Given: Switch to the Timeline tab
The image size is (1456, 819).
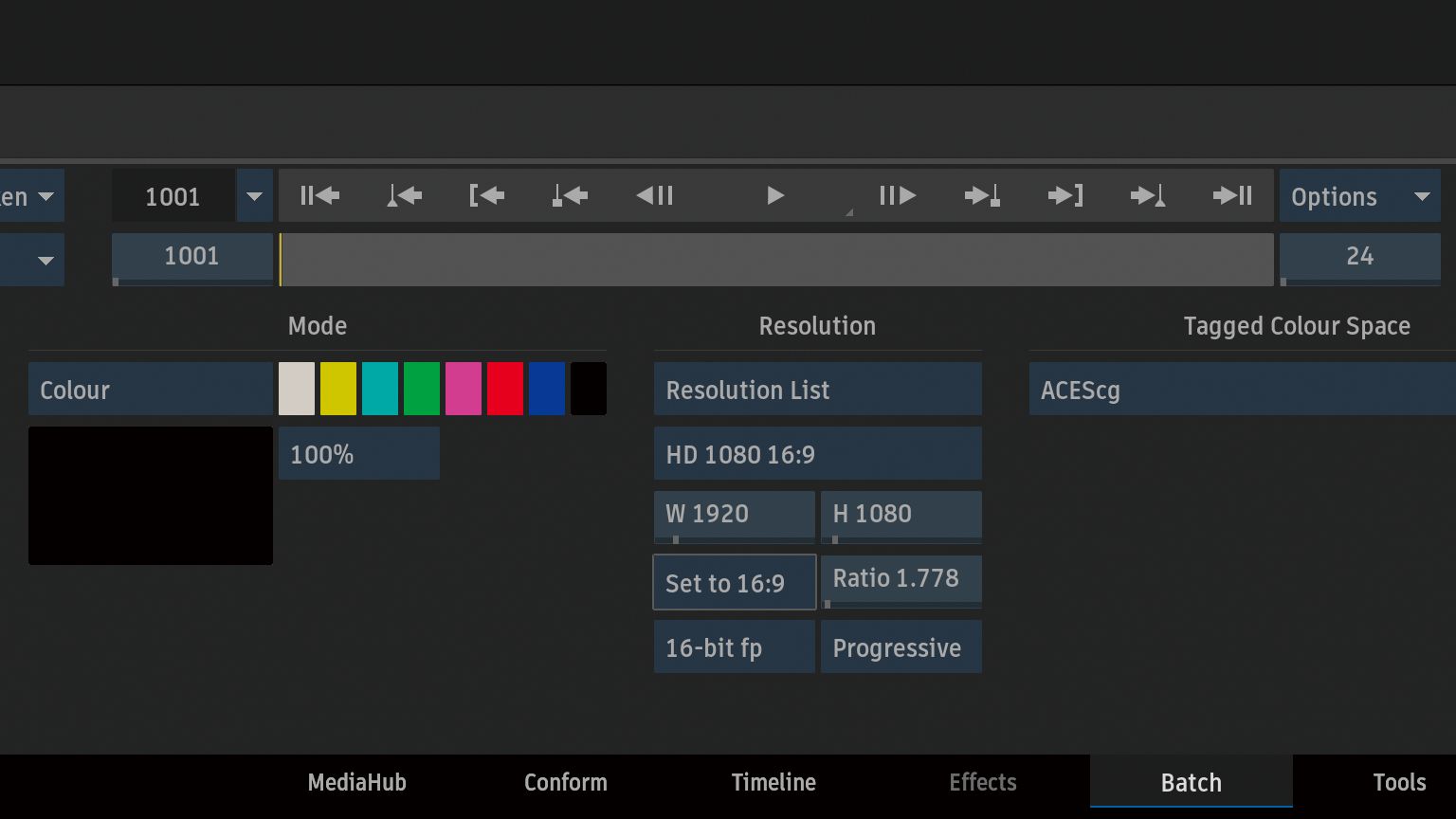Looking at the screenshot, I should pyautogui.click(x=773, y=782).
